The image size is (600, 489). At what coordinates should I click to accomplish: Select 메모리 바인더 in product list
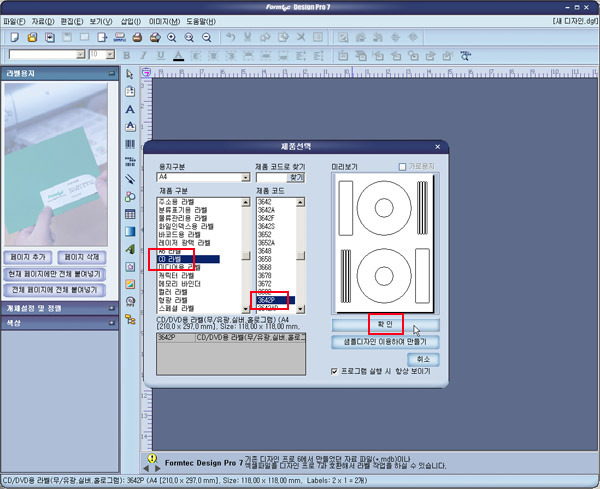[179, 284]
